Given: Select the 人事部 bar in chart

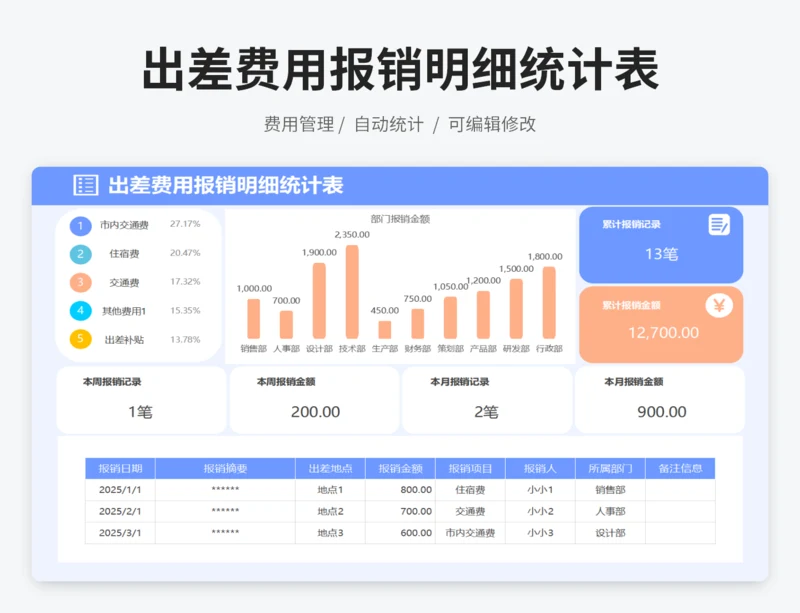Looking at the screenshot, I should 286,325.
